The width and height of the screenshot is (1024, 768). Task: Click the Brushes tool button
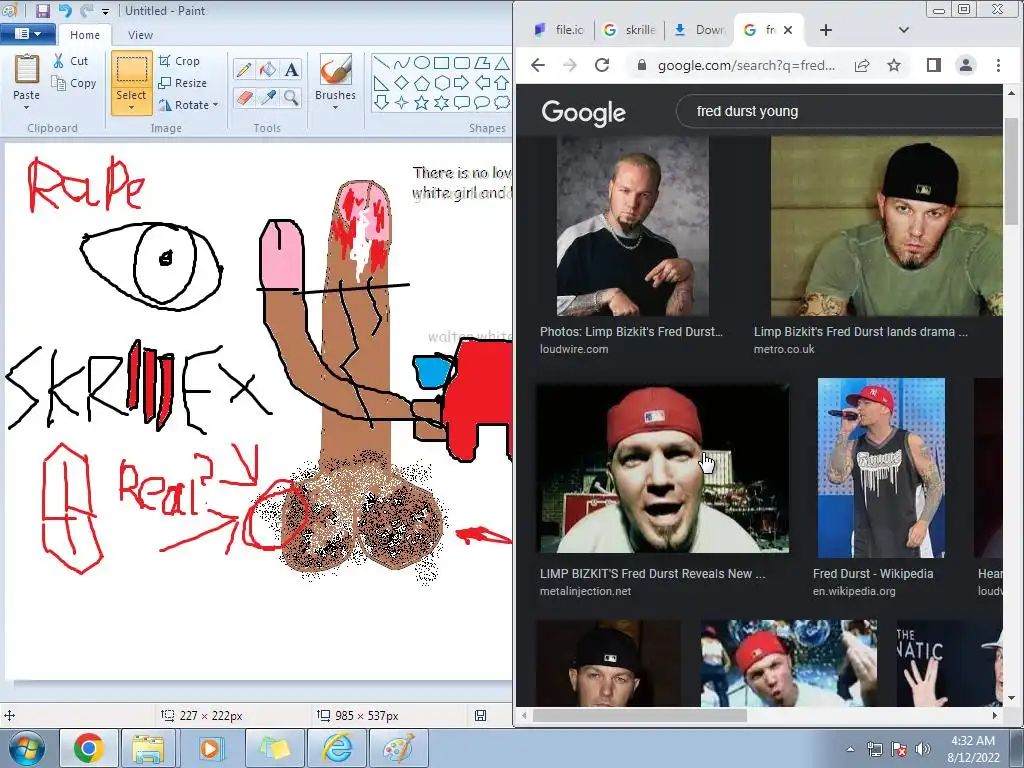coord(336,69)
